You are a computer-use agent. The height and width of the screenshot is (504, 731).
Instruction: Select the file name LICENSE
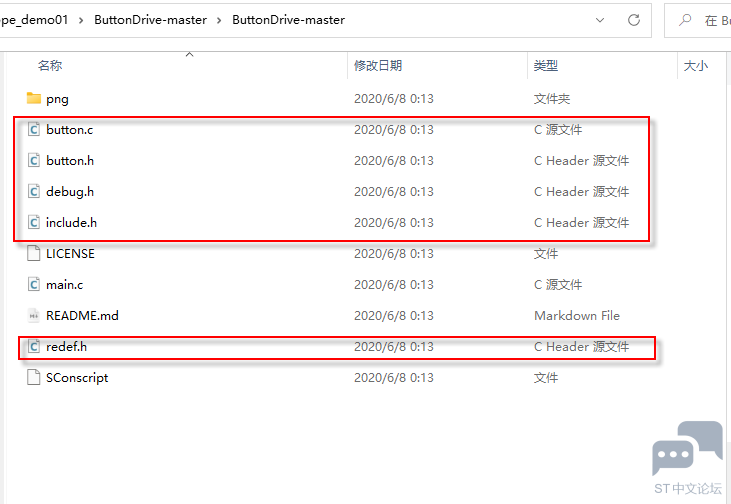(x=70, y=254)
